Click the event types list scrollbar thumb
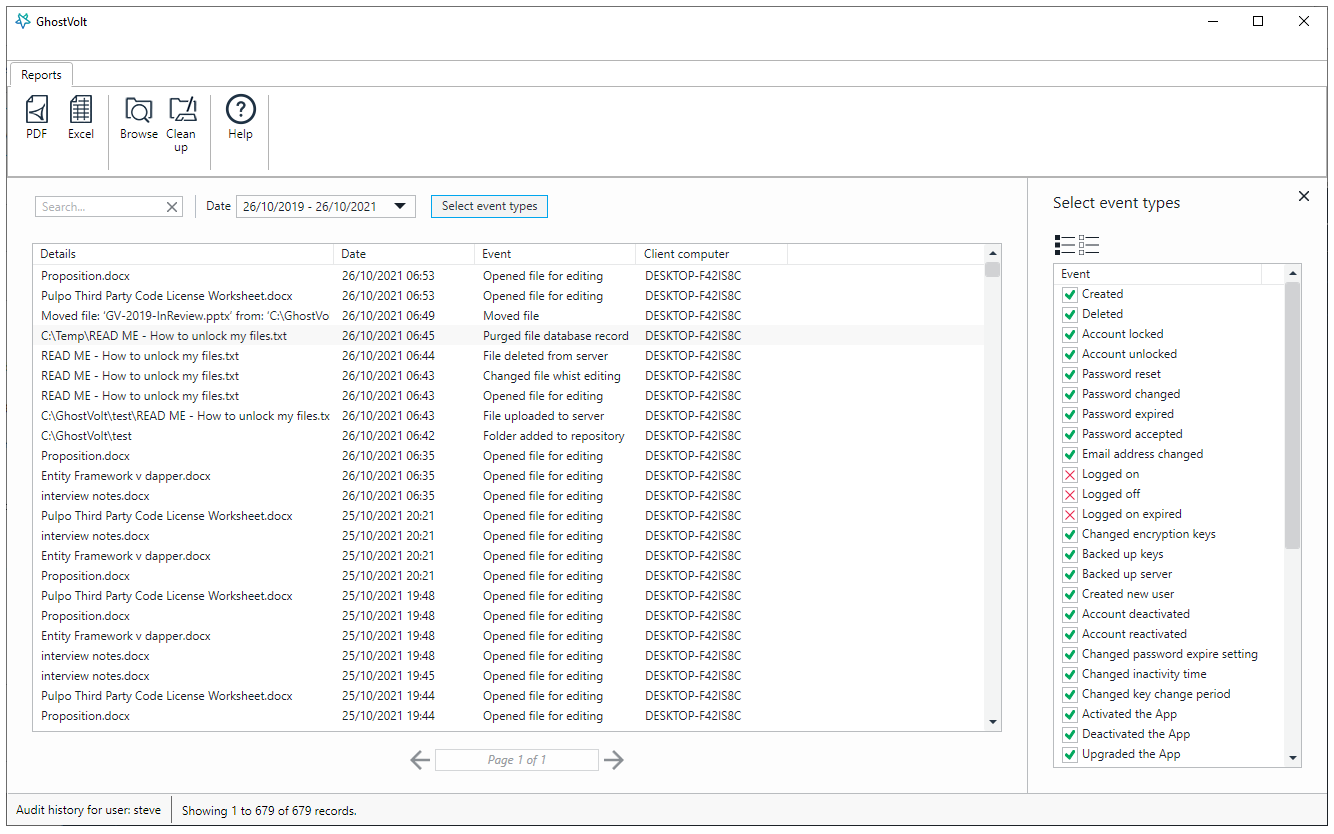This screenshot has width=1334, height=834. 1293,415
